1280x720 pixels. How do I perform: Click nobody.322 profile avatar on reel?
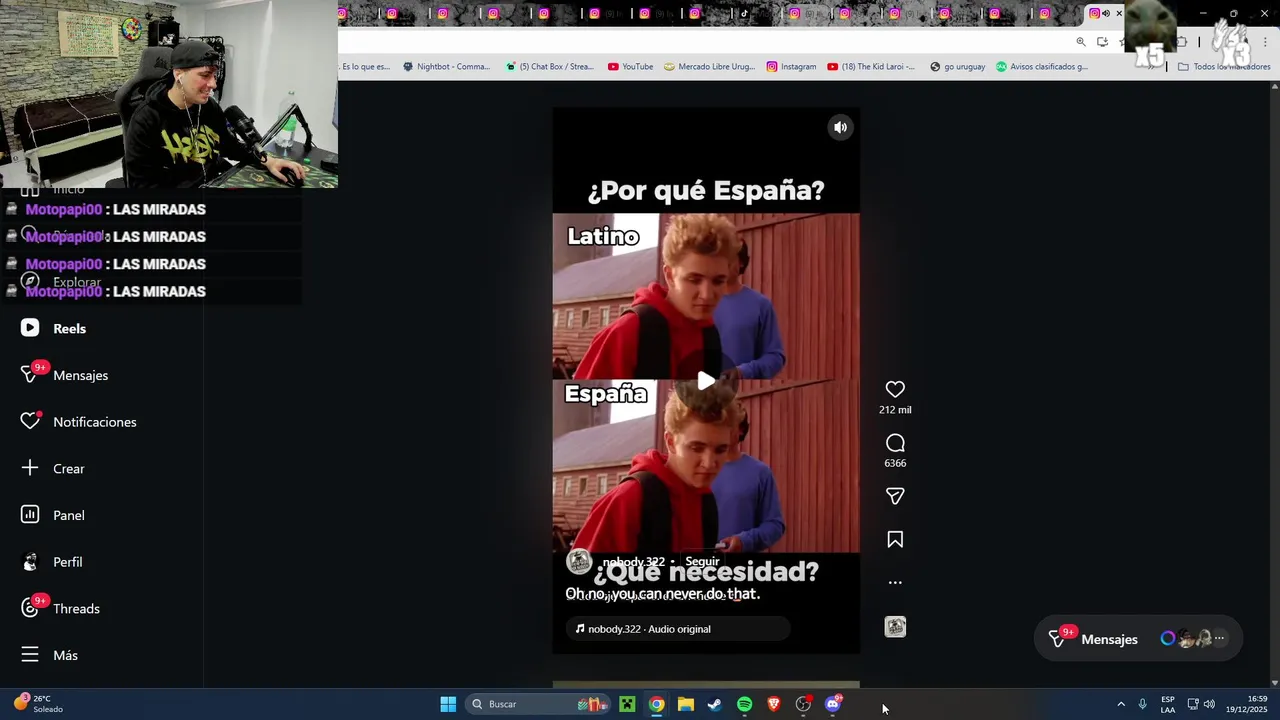click(x=579, y=561)
